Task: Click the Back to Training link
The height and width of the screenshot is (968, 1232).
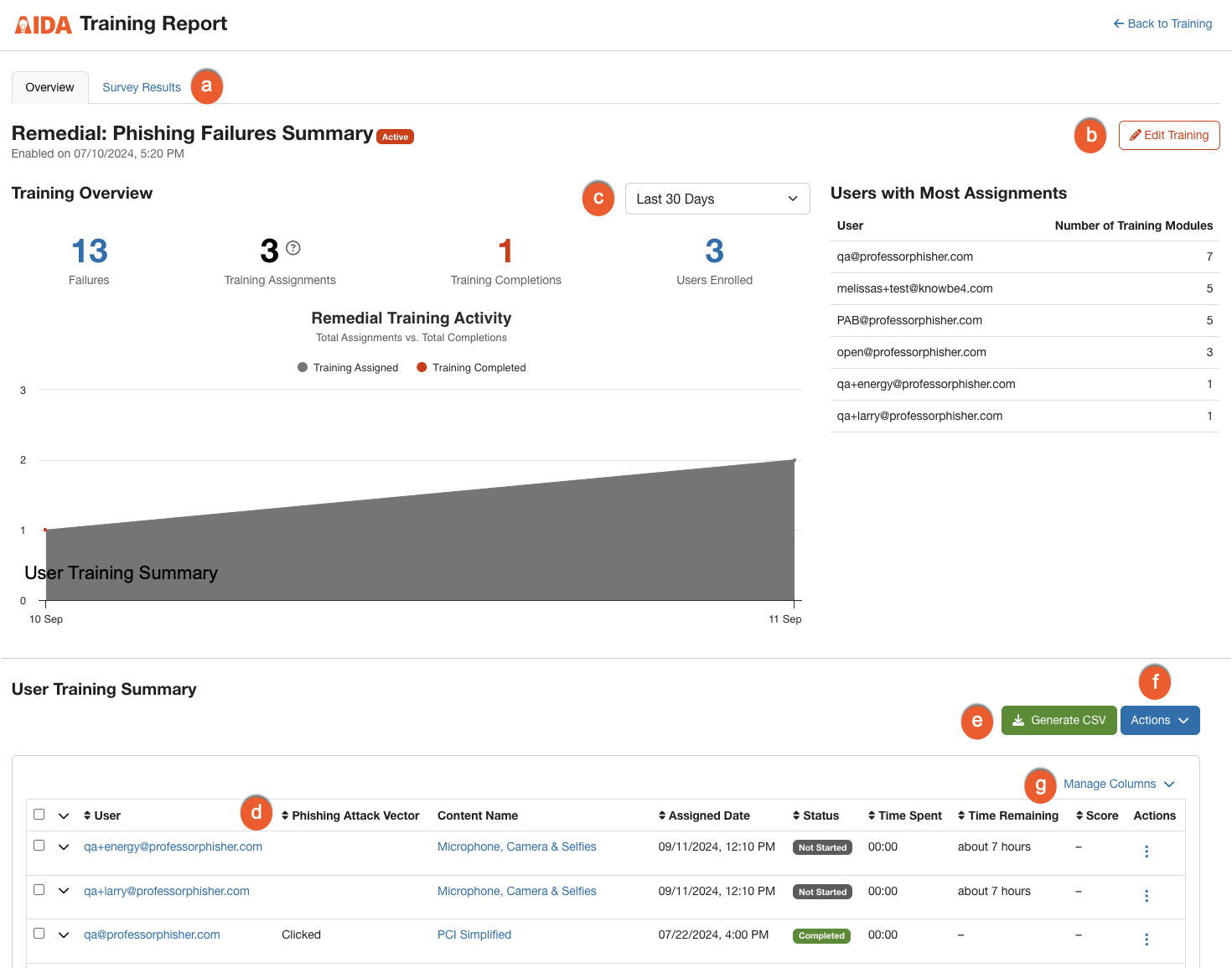Action: [1169, 23]
